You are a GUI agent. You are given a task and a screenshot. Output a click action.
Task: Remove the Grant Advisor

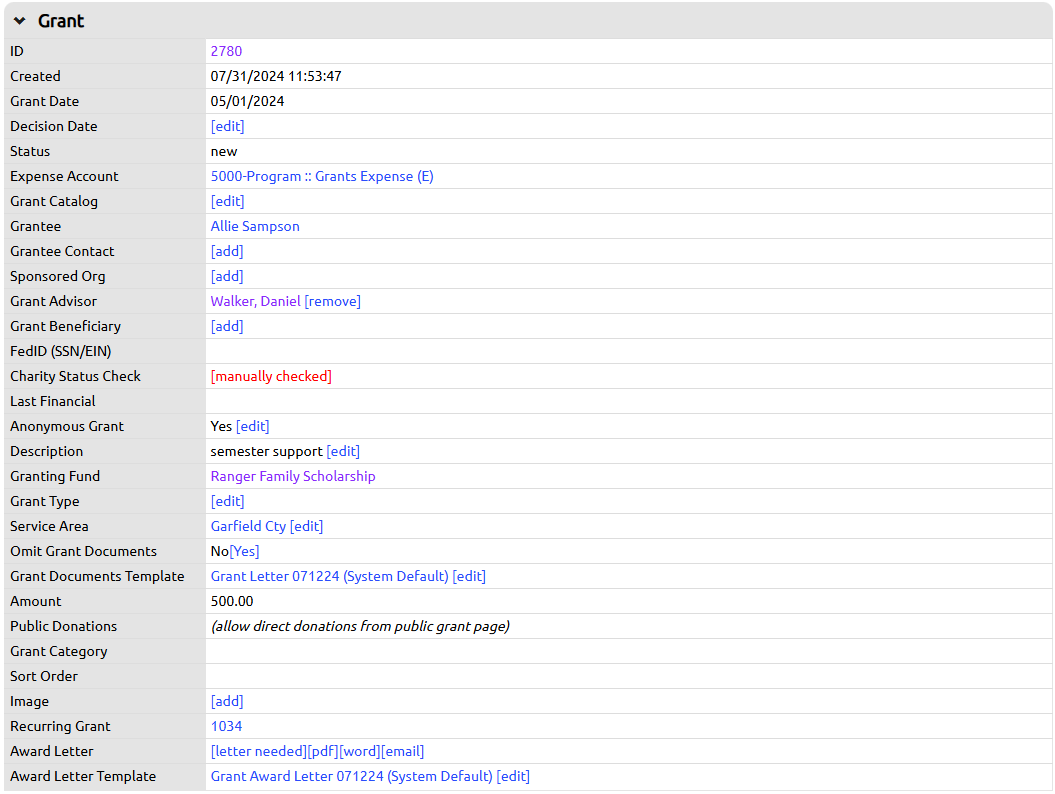[x=332, y=301]
